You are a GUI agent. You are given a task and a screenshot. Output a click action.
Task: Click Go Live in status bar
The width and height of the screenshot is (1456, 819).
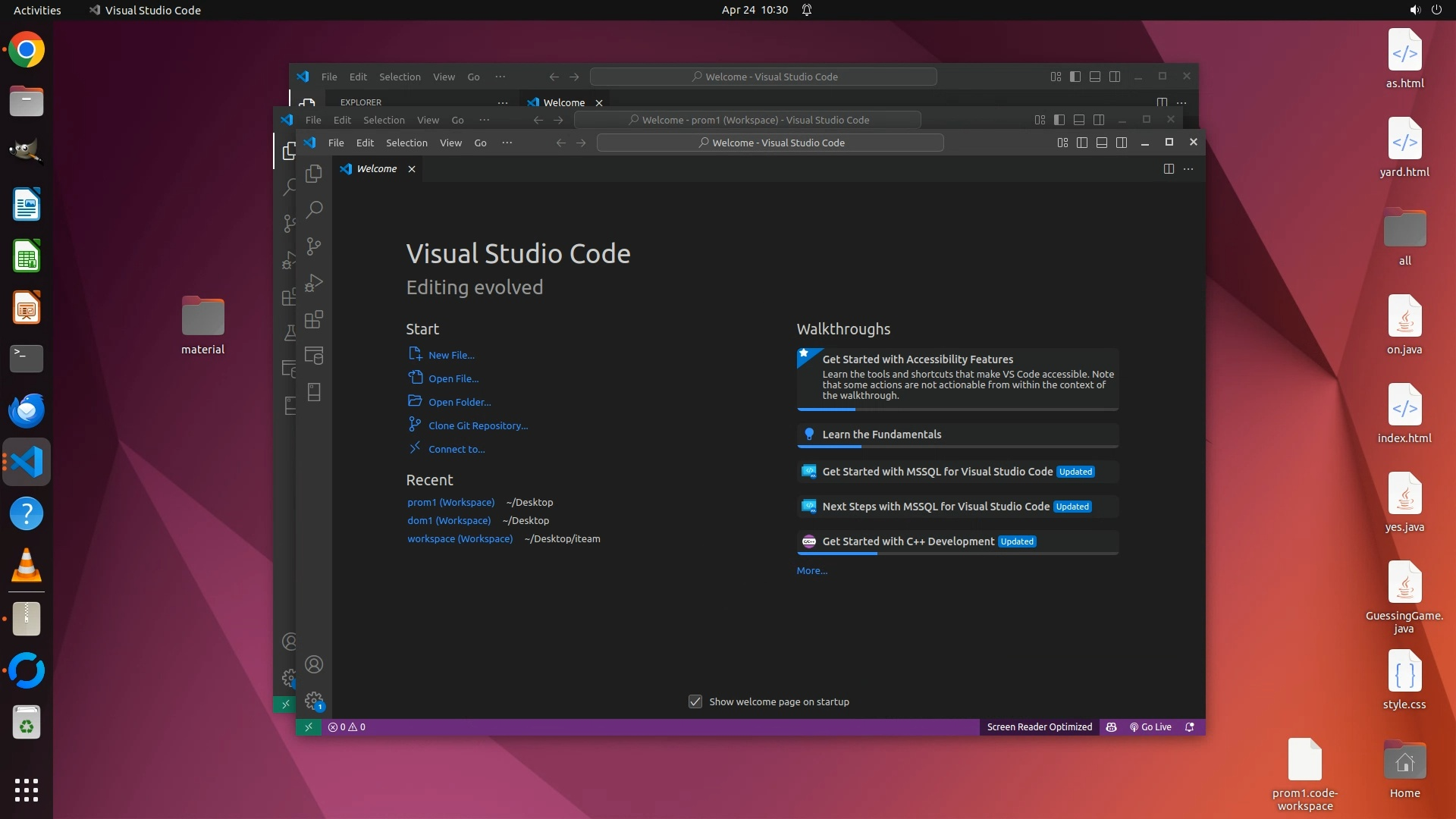pyautogui.click(x=1150, y=727)
